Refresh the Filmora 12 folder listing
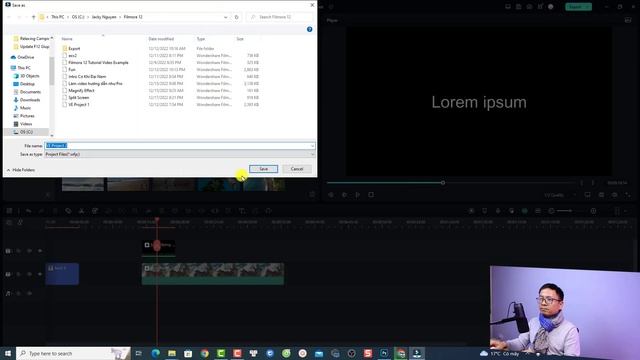Viewport: 640px width, 360px height. (236, 17)
